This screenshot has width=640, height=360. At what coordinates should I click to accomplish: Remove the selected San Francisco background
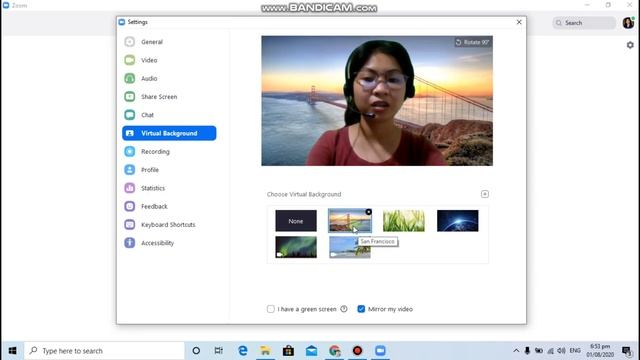tap(369, 212)
